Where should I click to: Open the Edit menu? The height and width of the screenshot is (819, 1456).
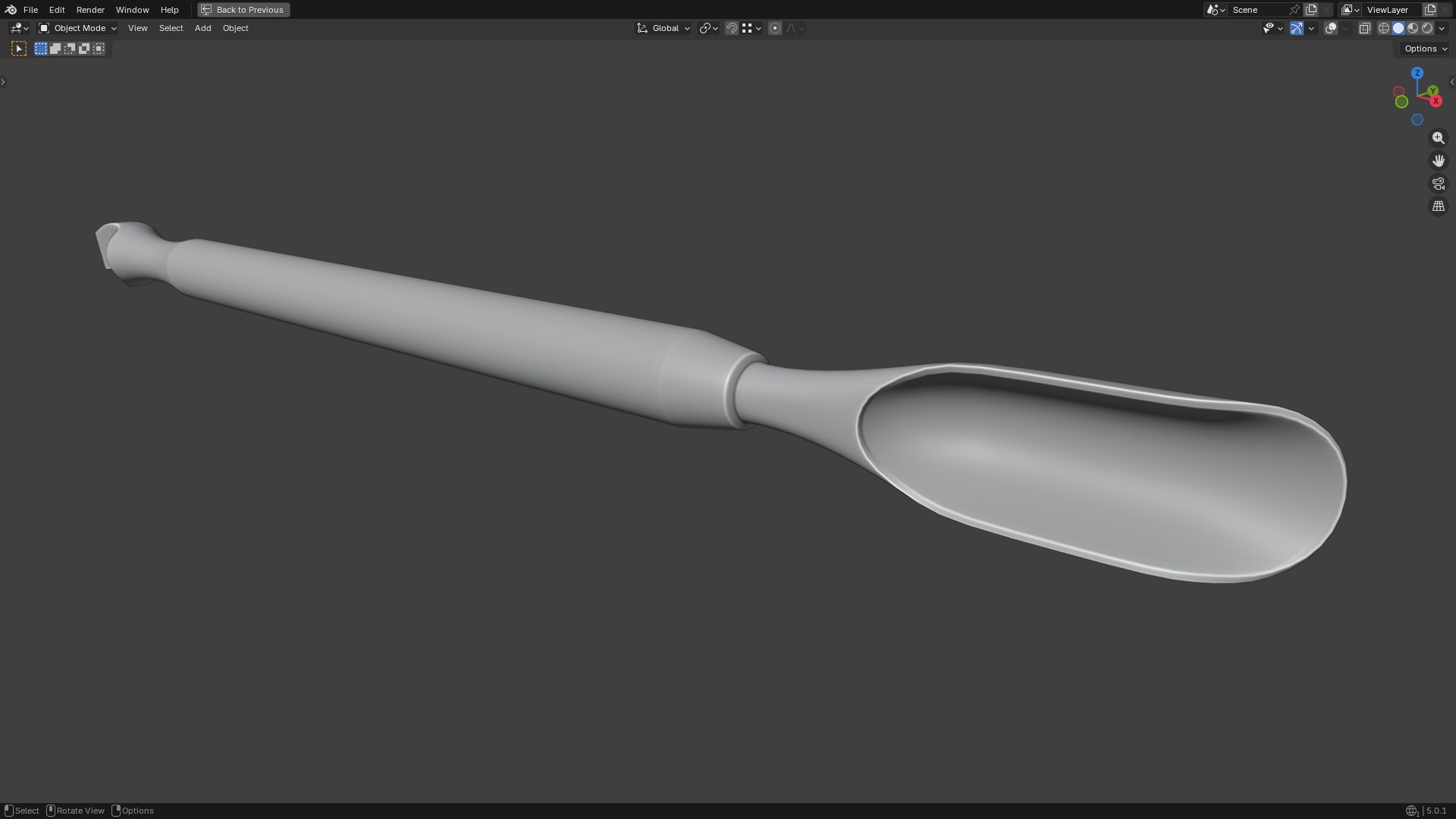57,10
